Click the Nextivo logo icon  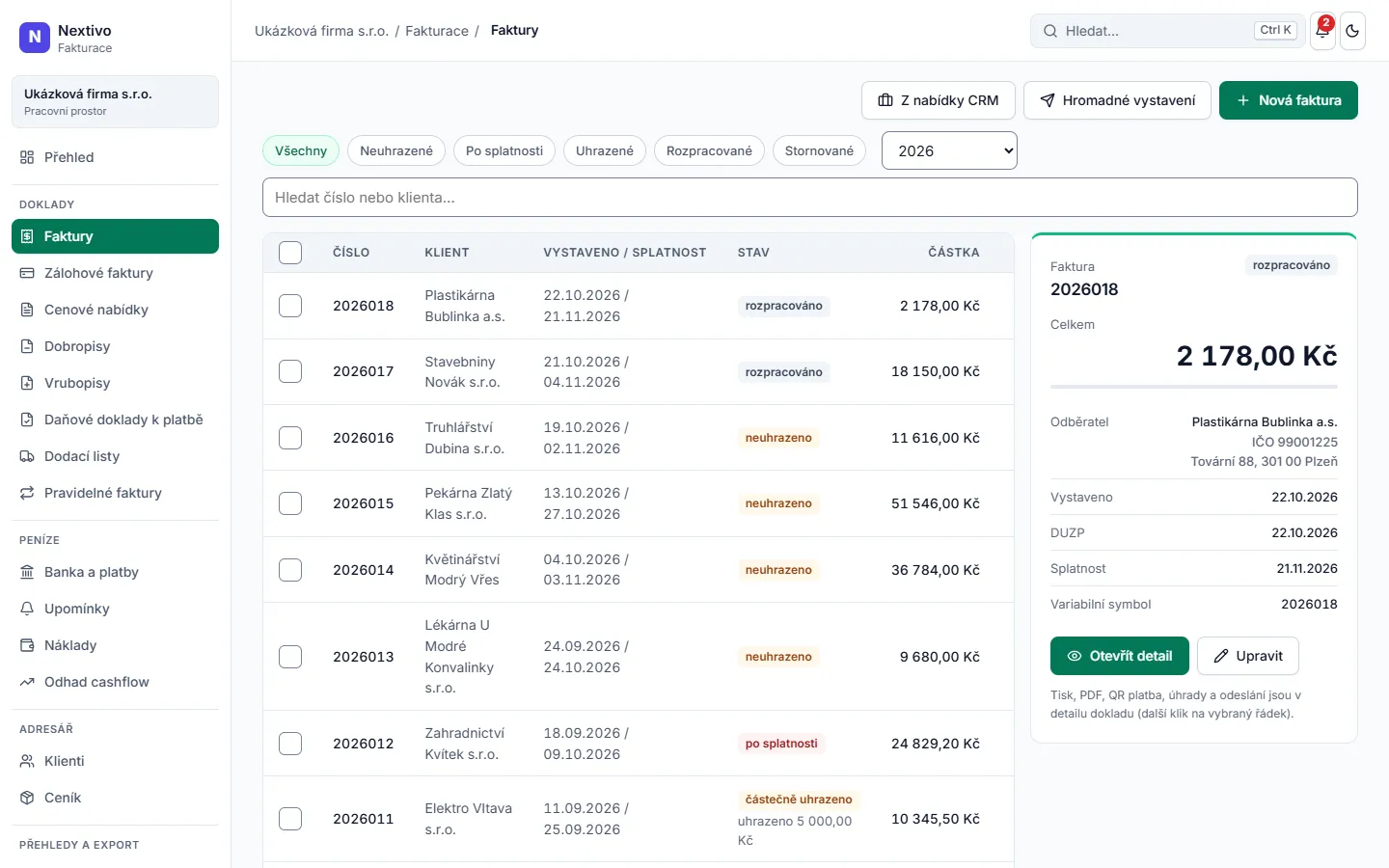pos(35,38)
